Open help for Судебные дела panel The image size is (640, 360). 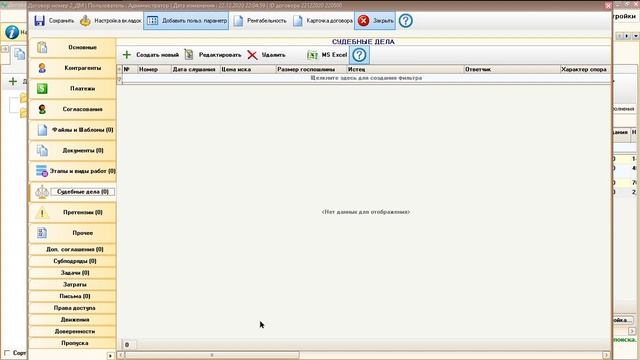click(359, 55)
